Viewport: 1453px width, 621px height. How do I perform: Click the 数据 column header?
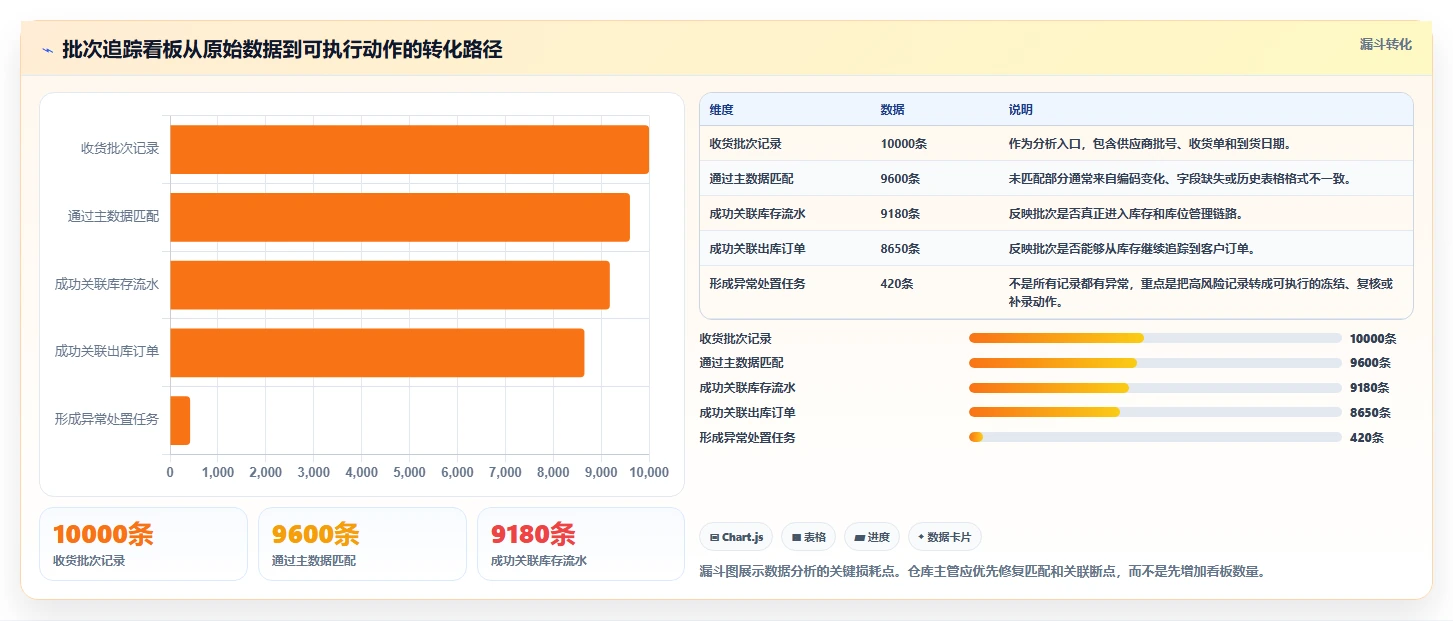[892, 110]
